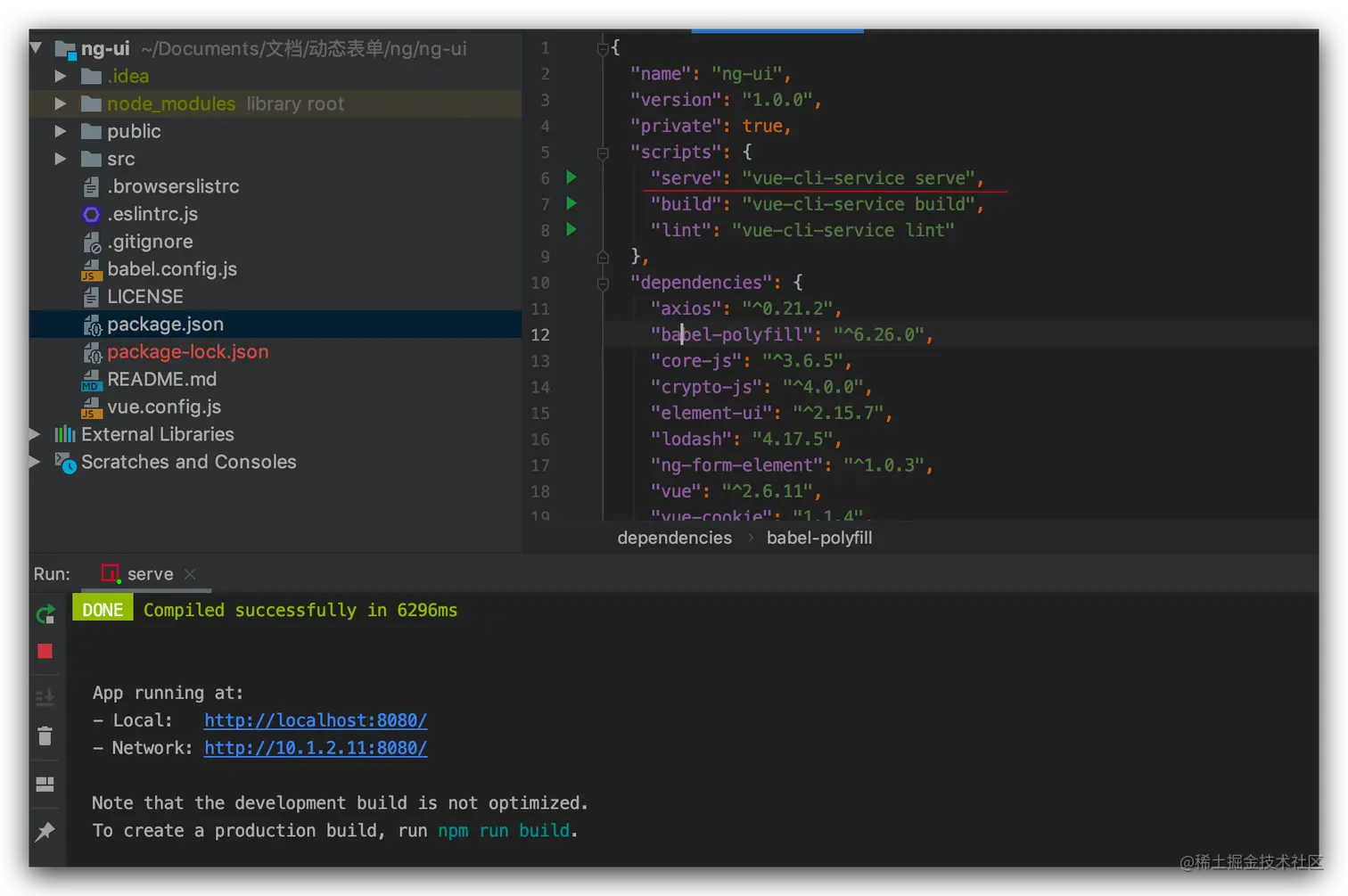Click the .gitignore file icon
Image resolution: width=1348 pixels, height=896 pixels.
point(91,242)
